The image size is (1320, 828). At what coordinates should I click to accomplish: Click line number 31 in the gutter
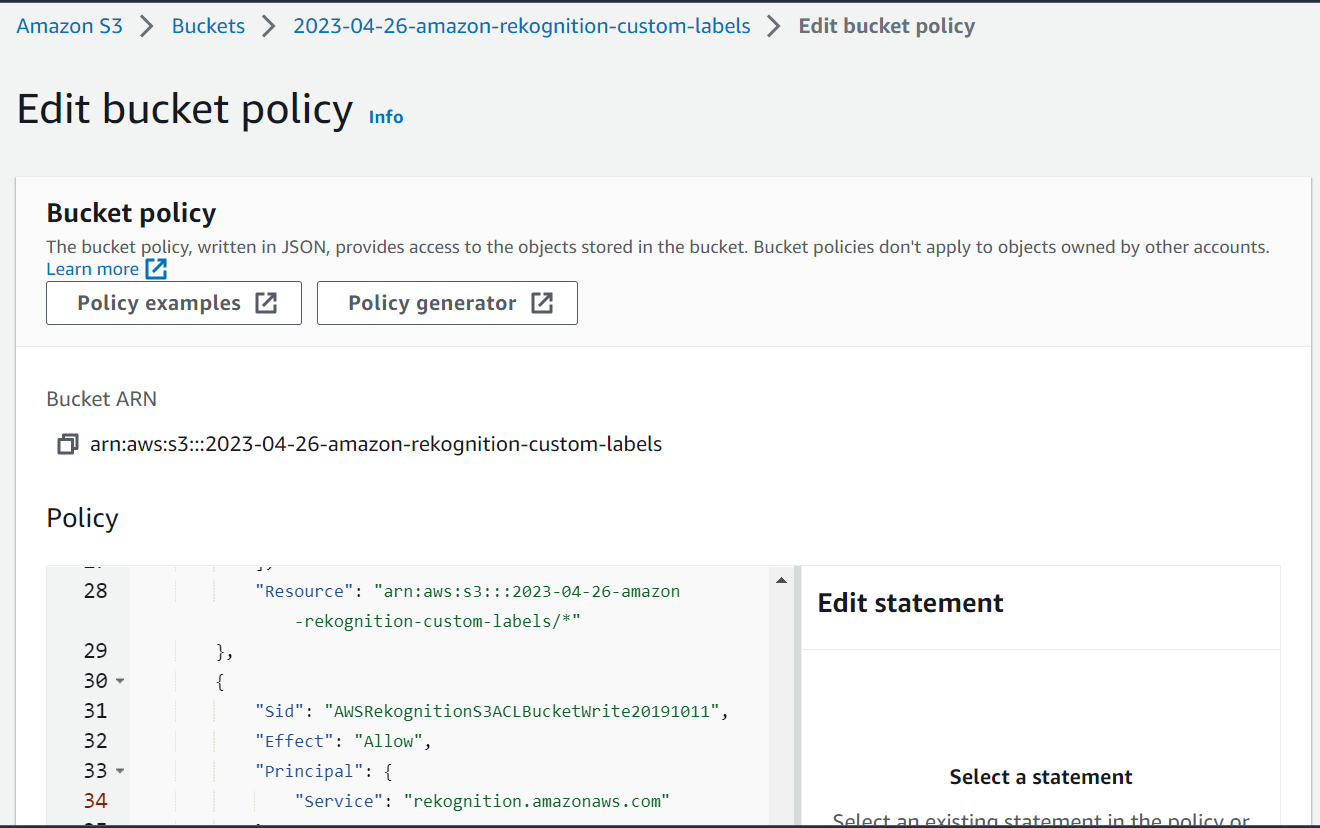[x=95, y=711]
